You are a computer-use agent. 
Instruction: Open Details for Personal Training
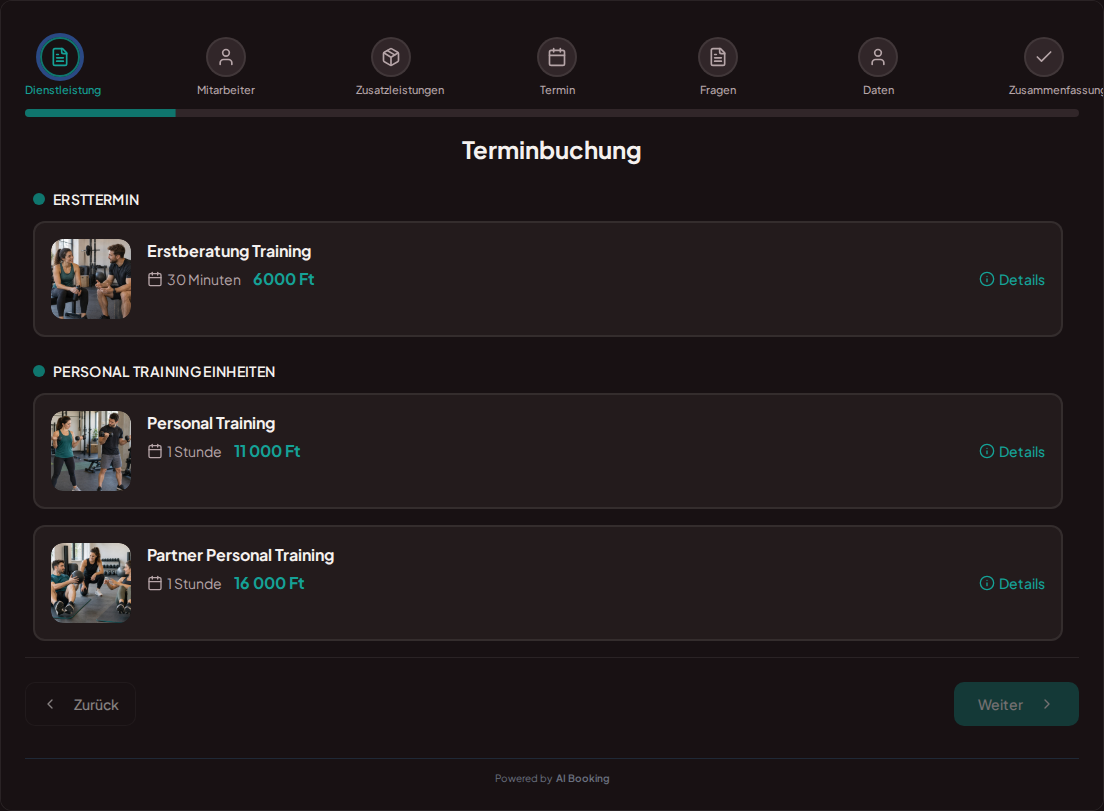1012,451
